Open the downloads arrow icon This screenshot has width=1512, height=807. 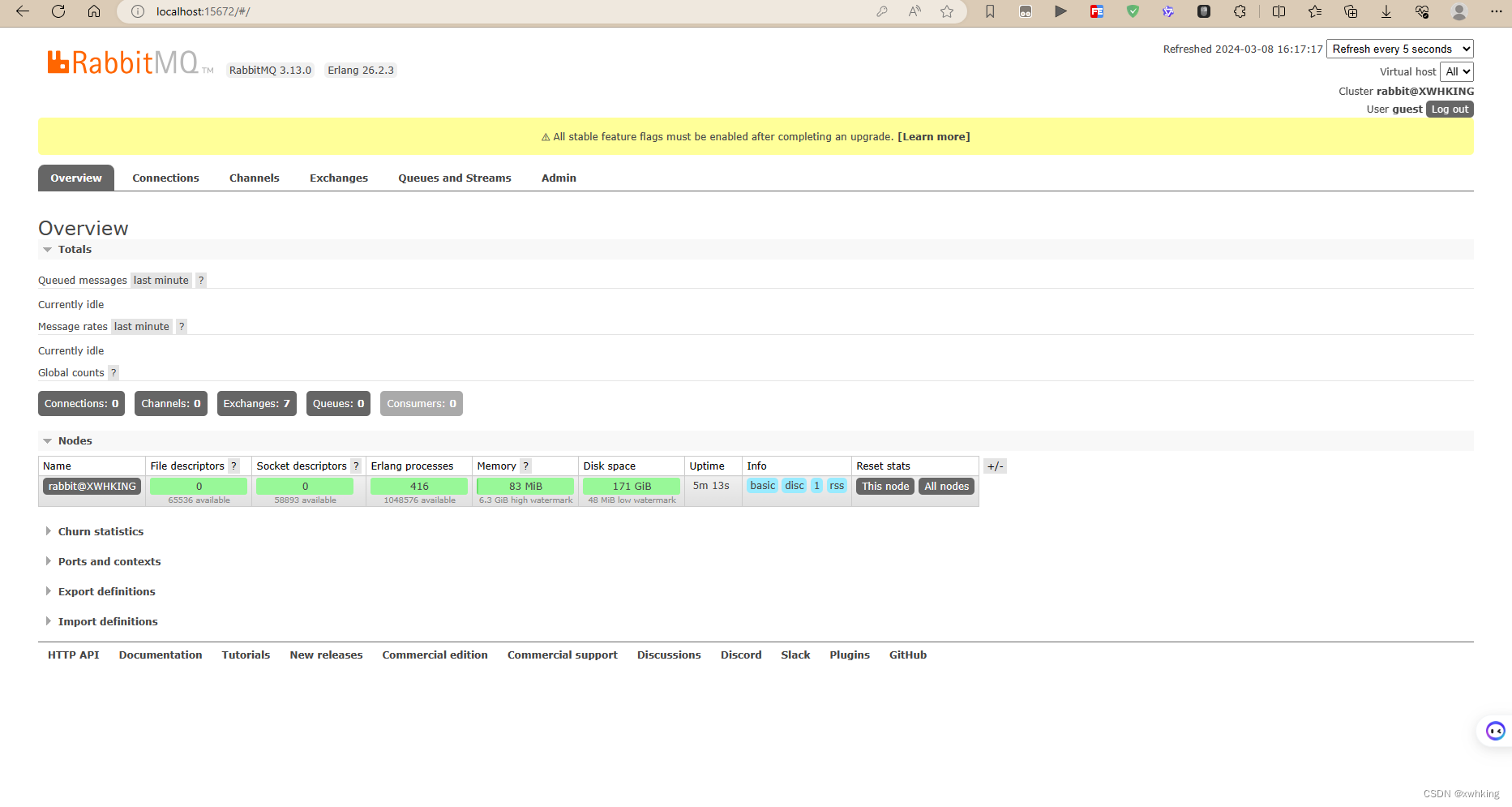(1386, 11)
